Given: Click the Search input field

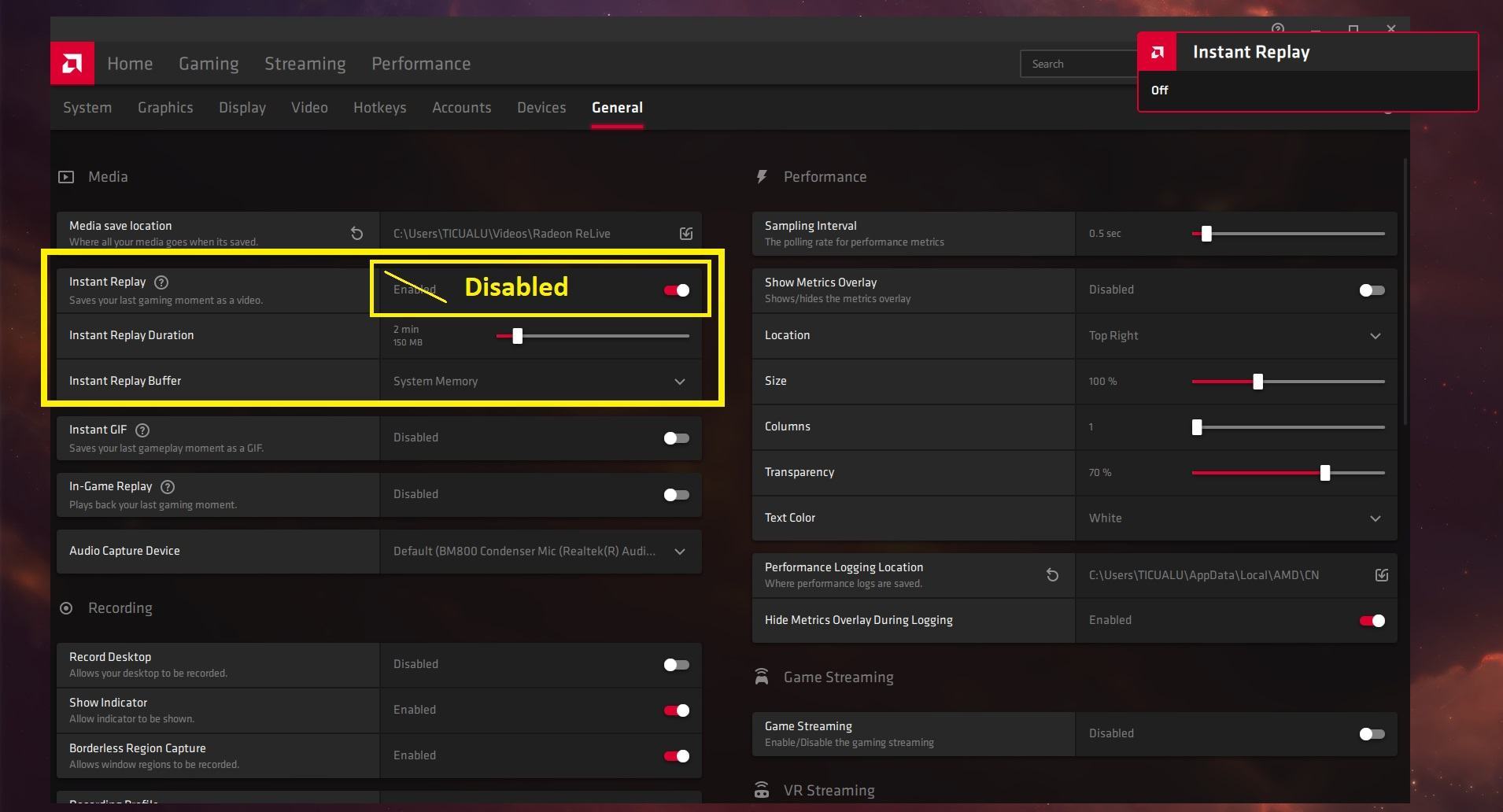Looking at the screenshot, I should pos(1079,64).
